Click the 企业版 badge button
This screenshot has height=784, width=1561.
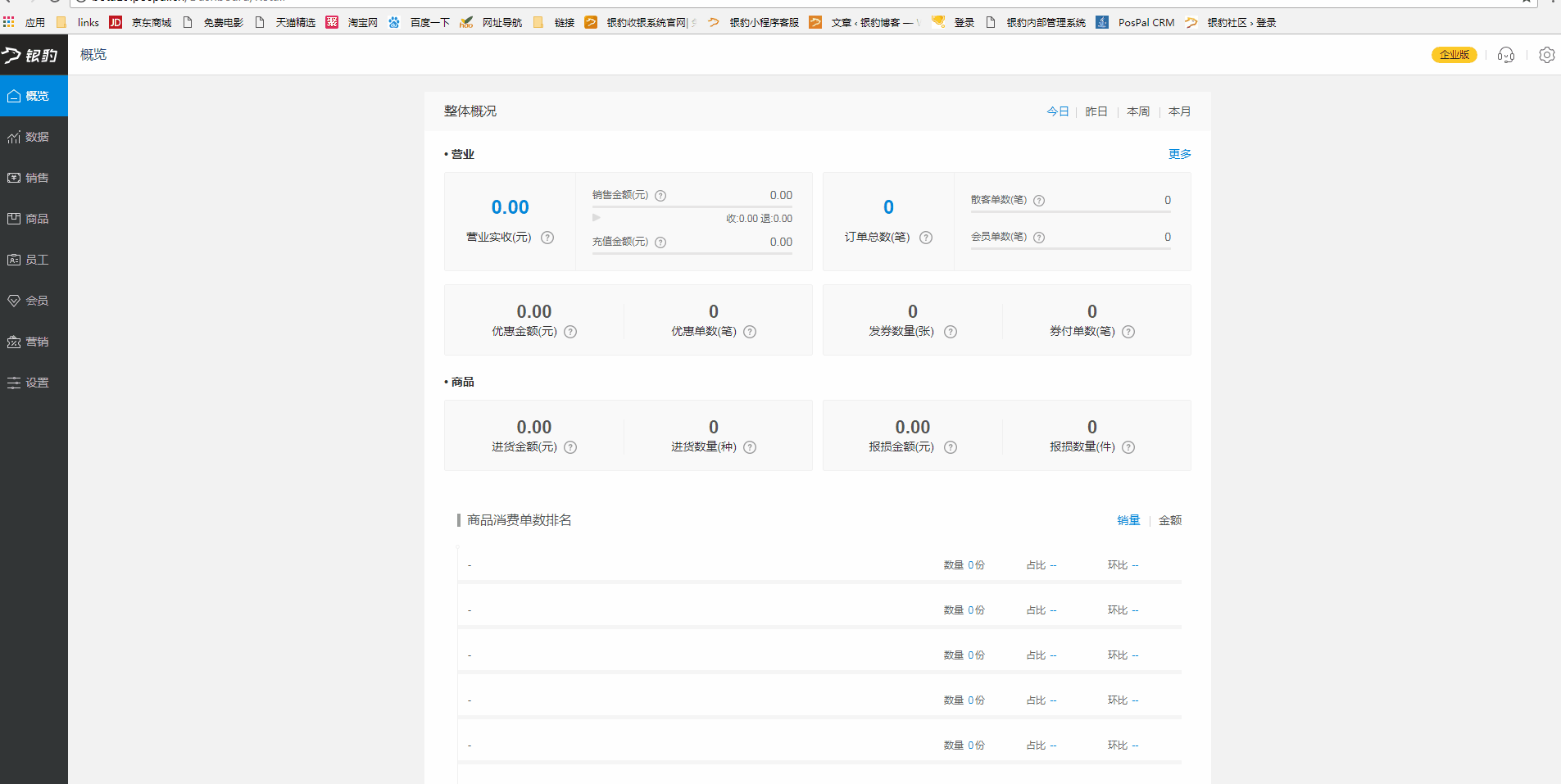[1454, 55]
